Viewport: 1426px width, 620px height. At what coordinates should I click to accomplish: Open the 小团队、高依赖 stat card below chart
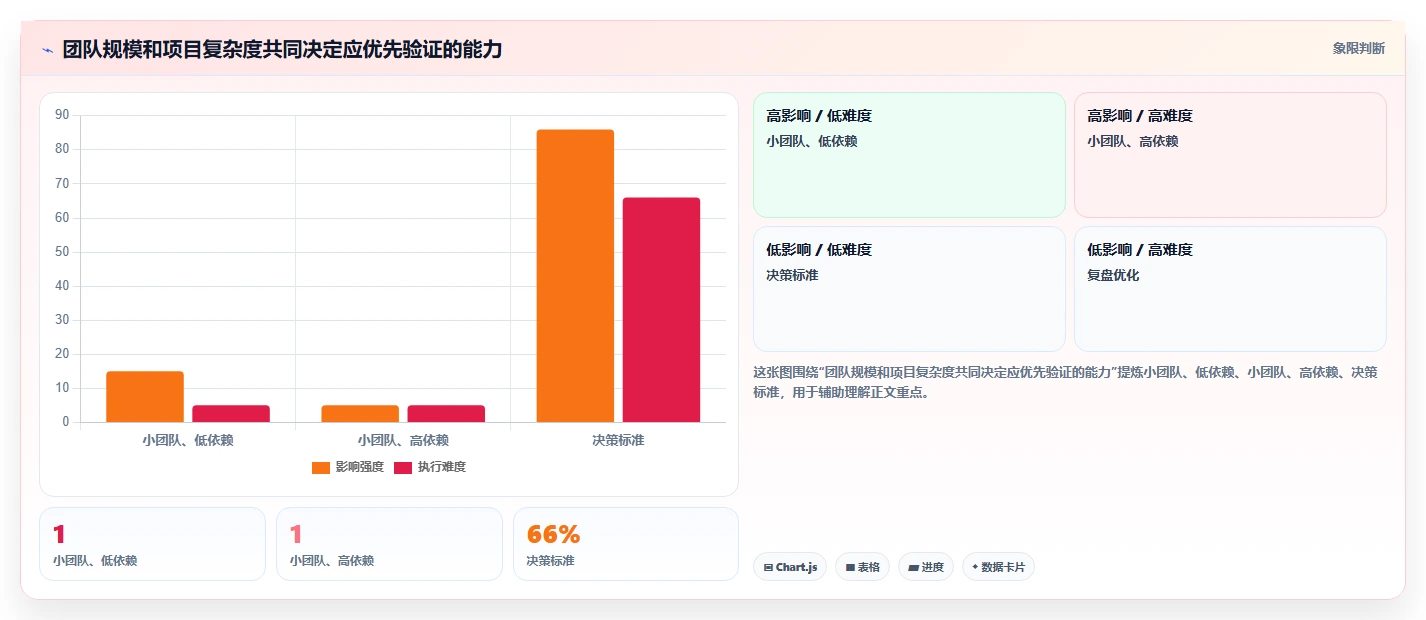click(389, 544)
